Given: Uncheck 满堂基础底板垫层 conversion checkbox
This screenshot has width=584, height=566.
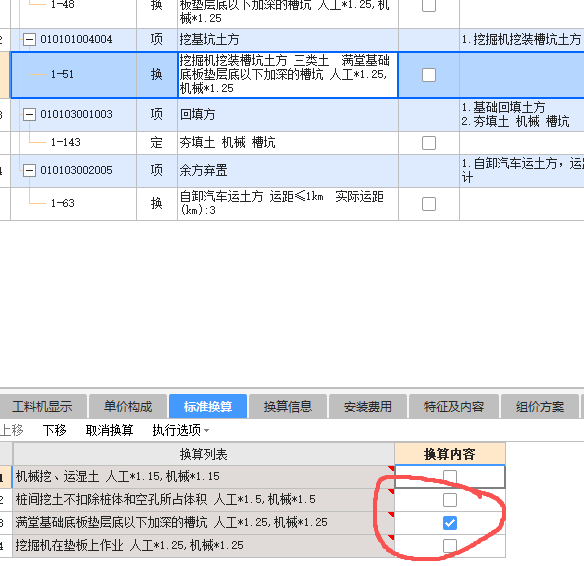Looking at the screenshot, I should [450, 523].
